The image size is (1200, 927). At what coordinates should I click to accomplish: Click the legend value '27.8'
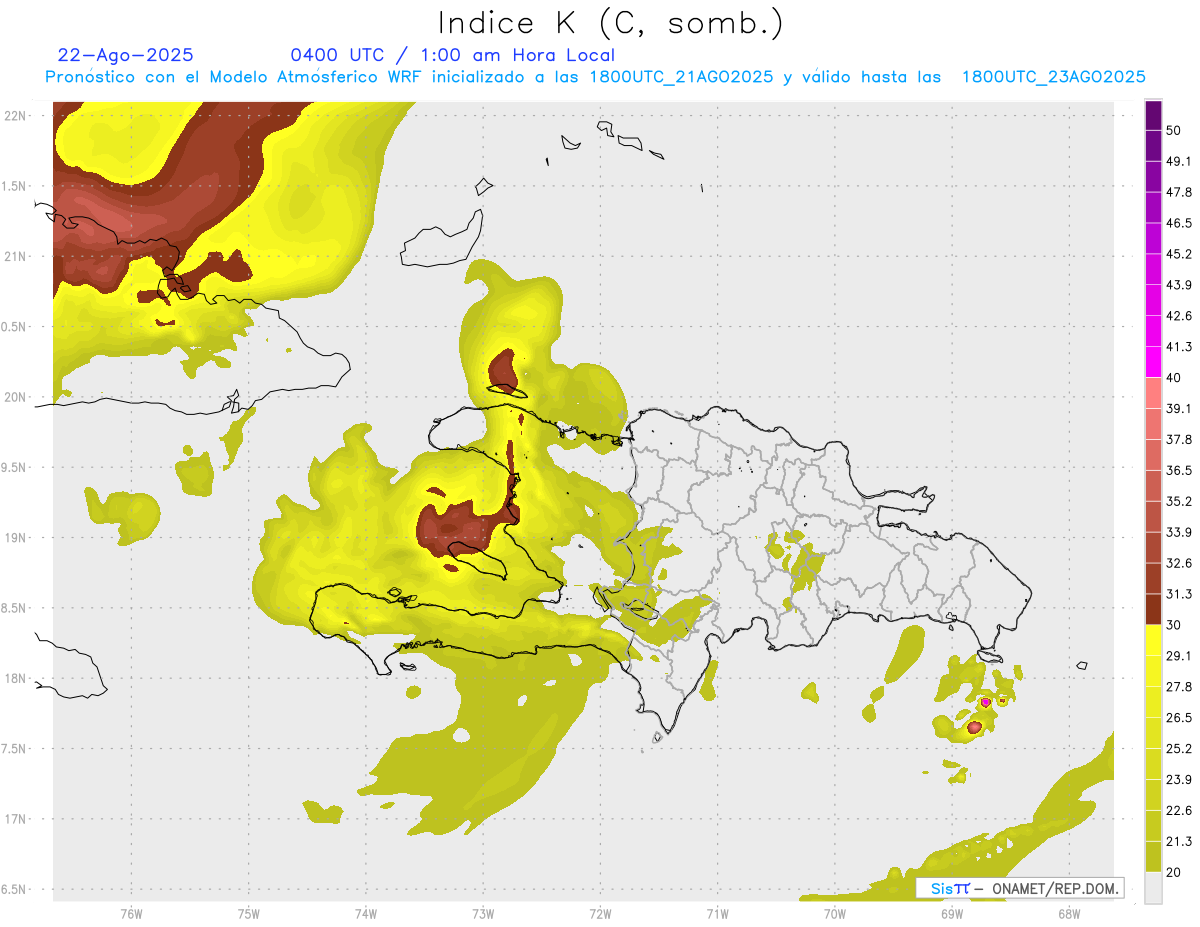[x=1179, y=687]
